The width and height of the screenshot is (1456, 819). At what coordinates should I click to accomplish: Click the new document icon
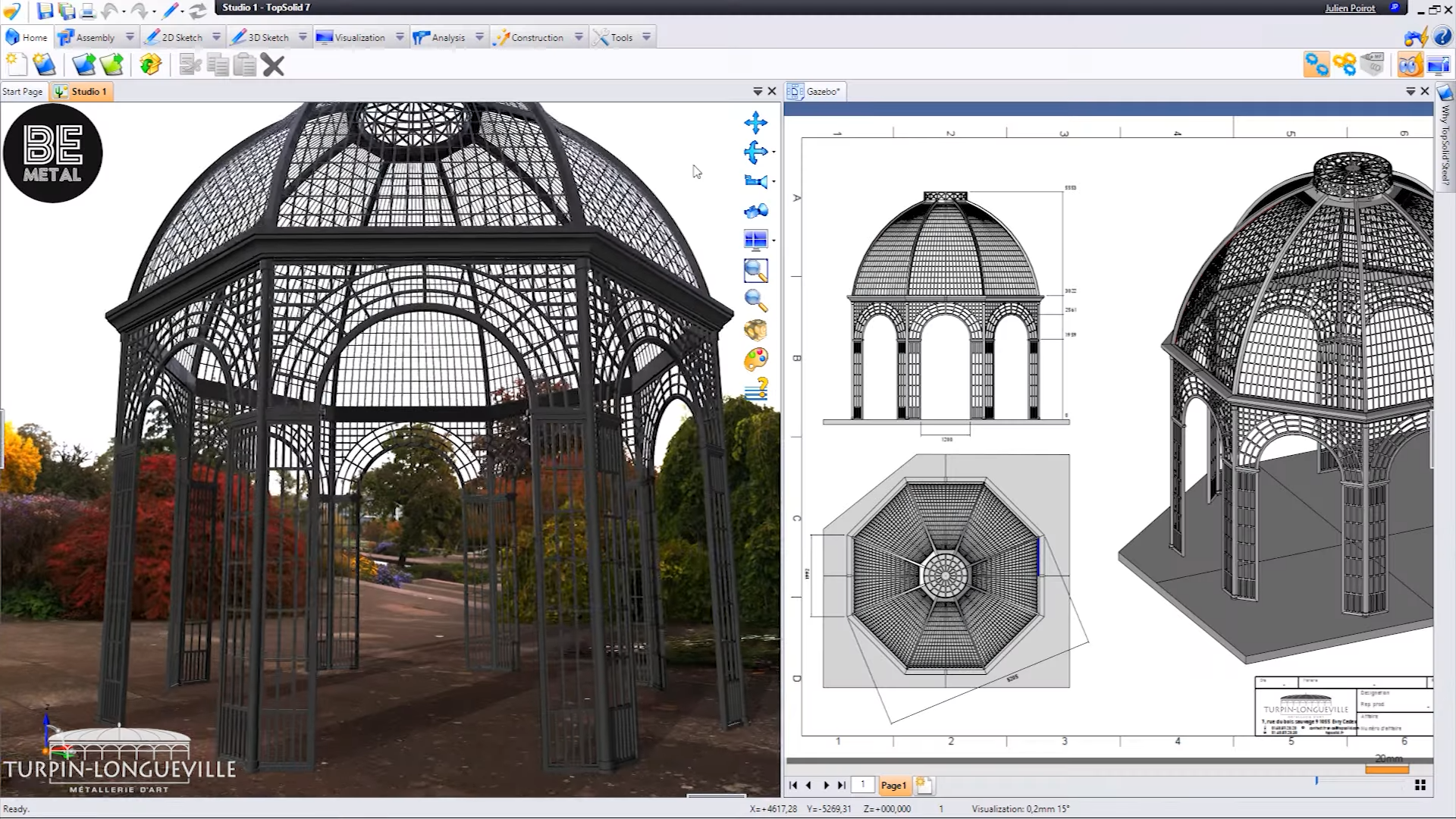click(16, 65)
